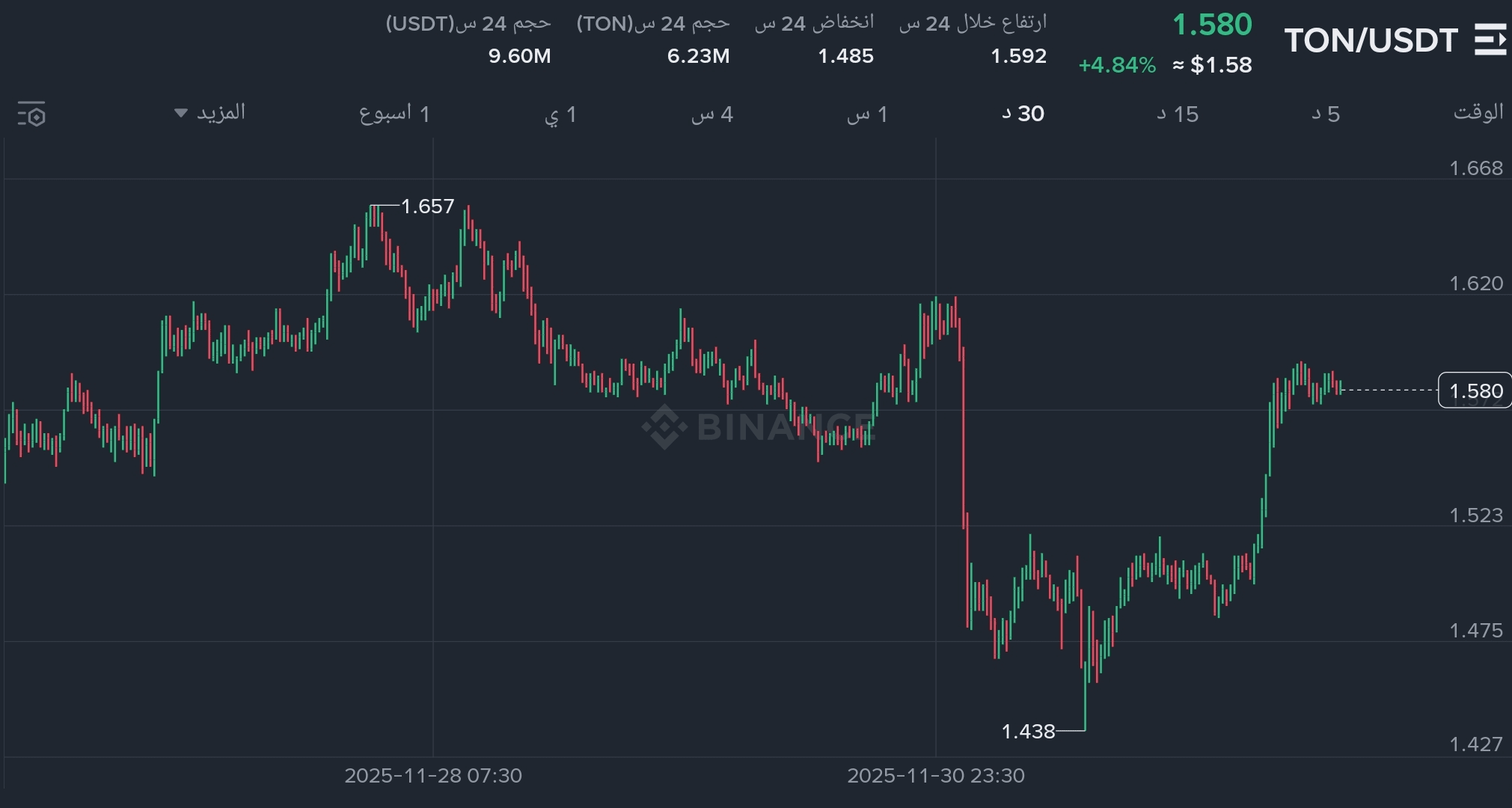Select the 30 د interval tab

tap(1023, 114)
